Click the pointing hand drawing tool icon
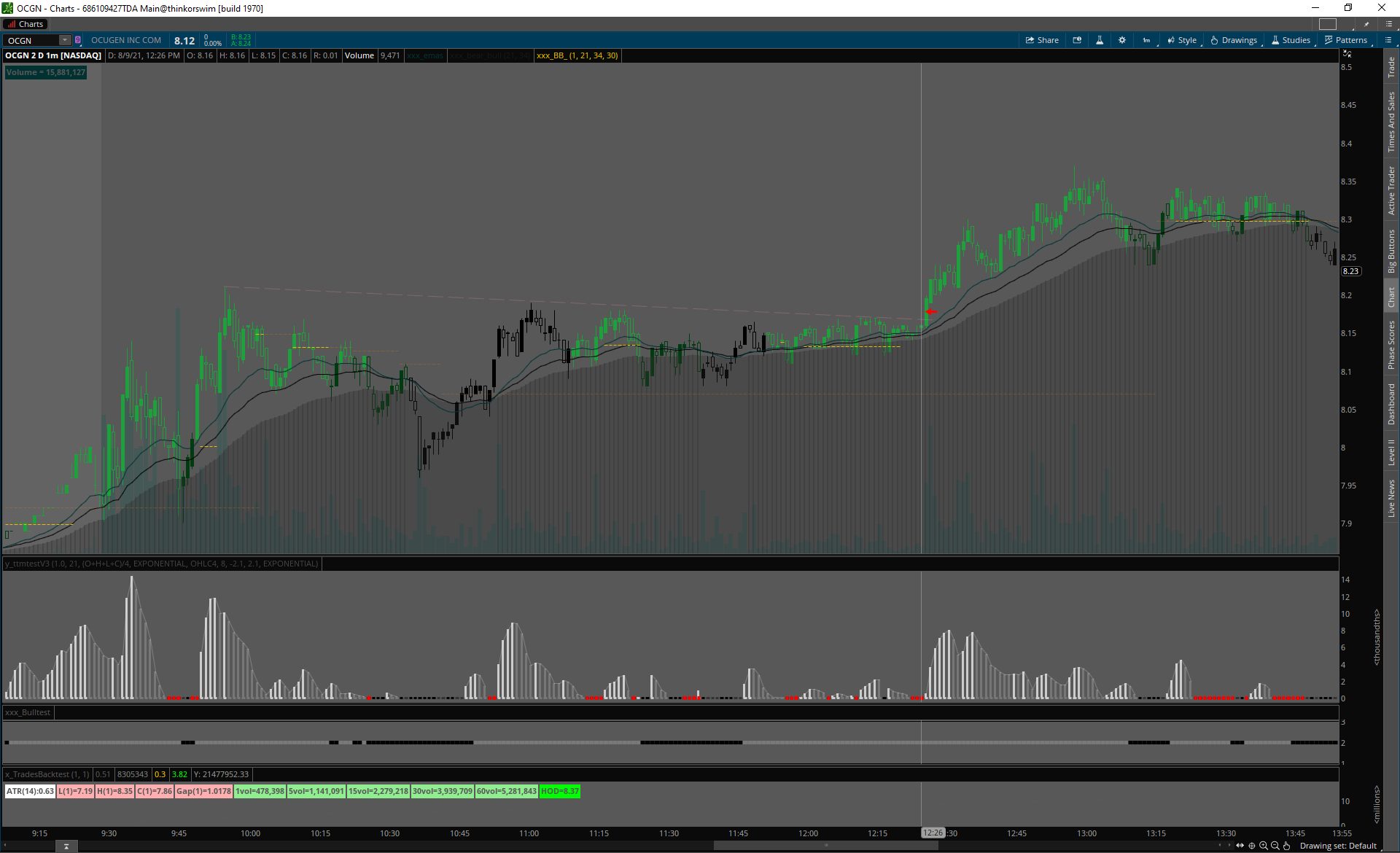1400x853 pixels. tap(1287, 846)
